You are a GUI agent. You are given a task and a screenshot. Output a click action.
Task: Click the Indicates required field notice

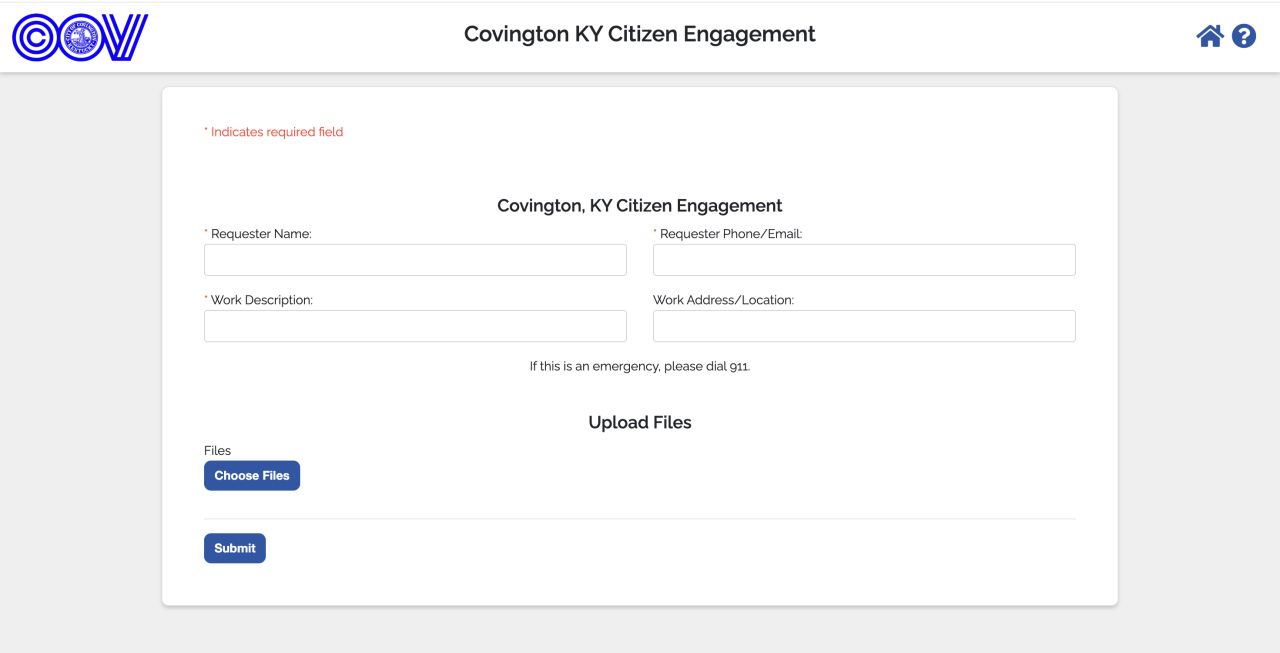pyautogui.click(x=273, y=131)
